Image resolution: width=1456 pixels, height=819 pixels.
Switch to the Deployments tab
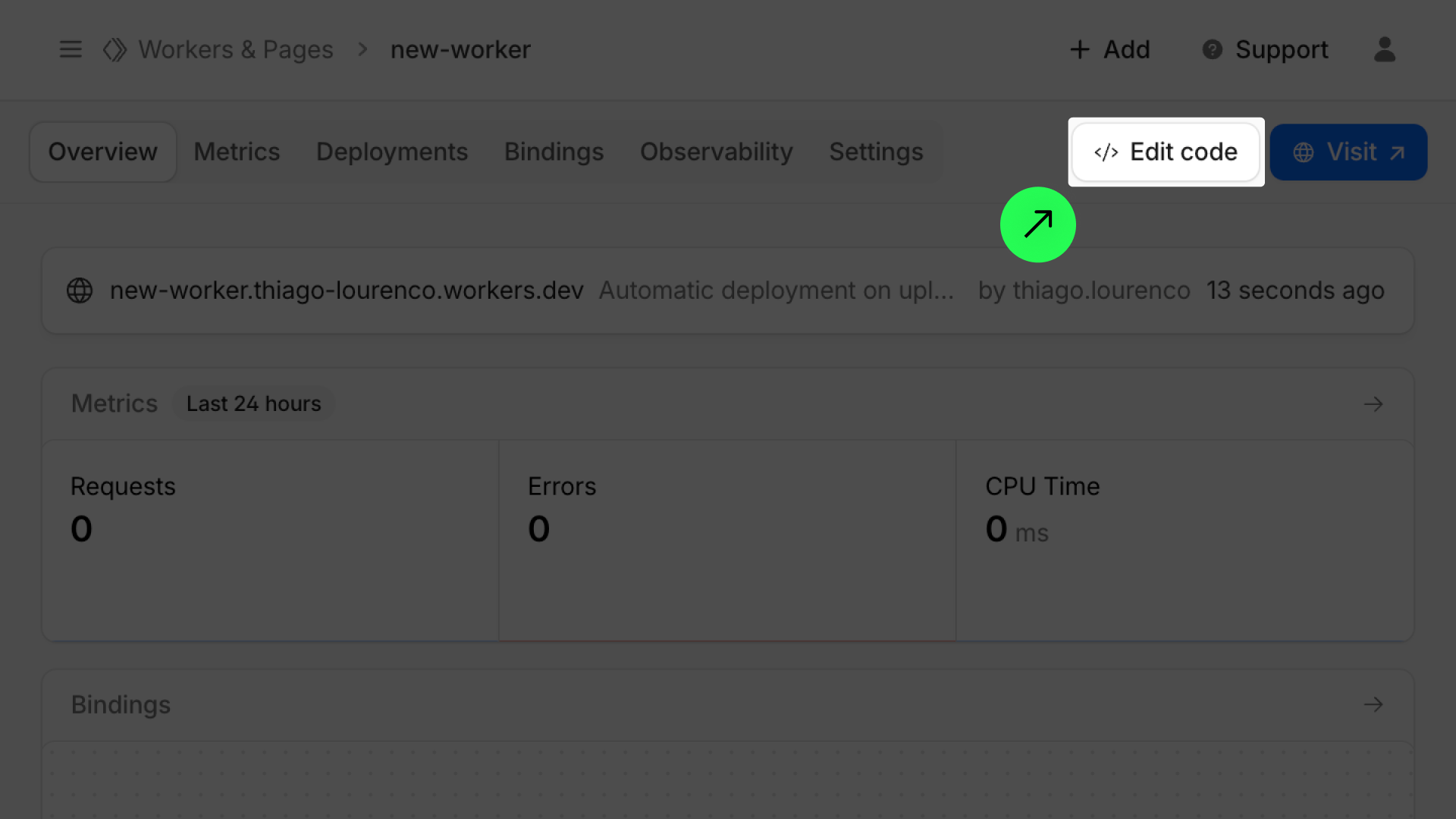pyautogui.click(x=391, y=152)
